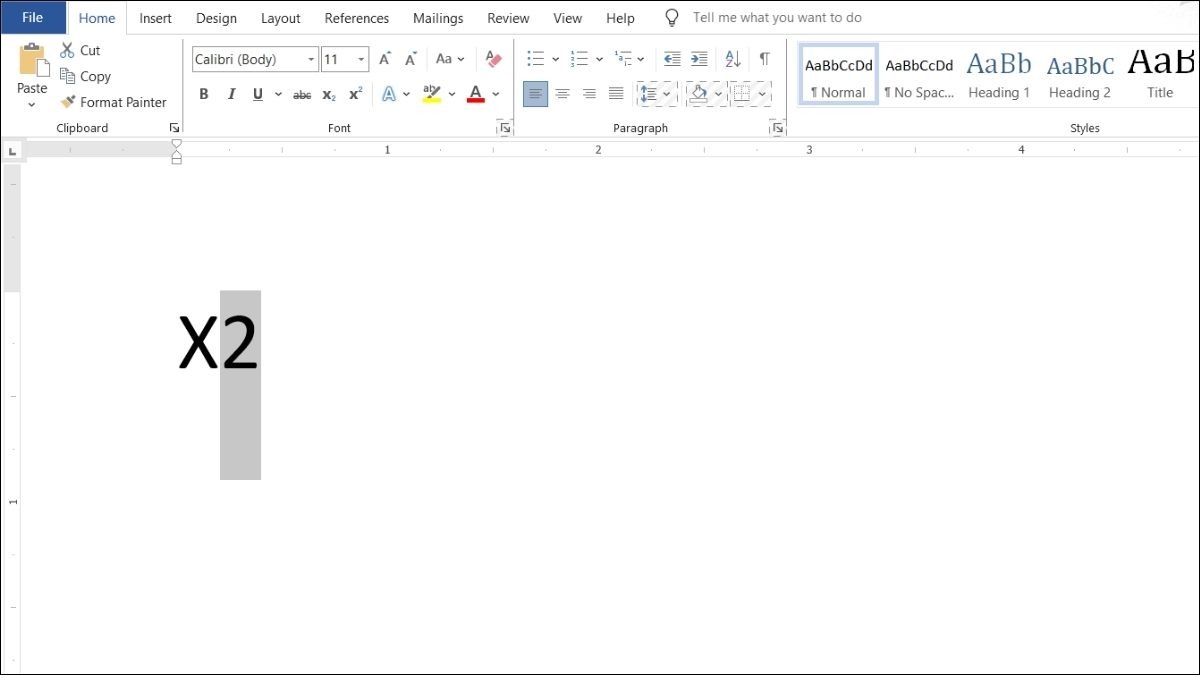The image size is (1200, 675).
Task: Activate the Format Painter brush
Action: pyautogui.click(x=113, y=102)
